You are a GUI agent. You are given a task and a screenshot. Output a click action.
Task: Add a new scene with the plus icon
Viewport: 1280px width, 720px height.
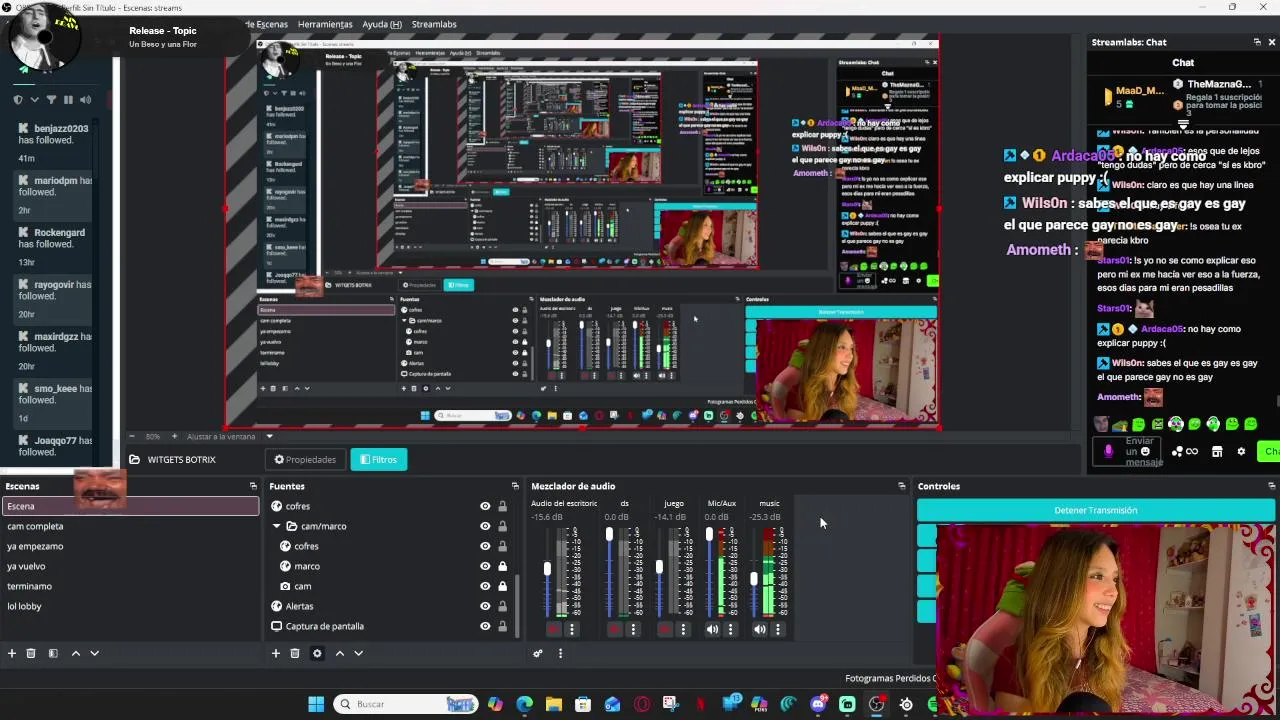click(12, 653)
